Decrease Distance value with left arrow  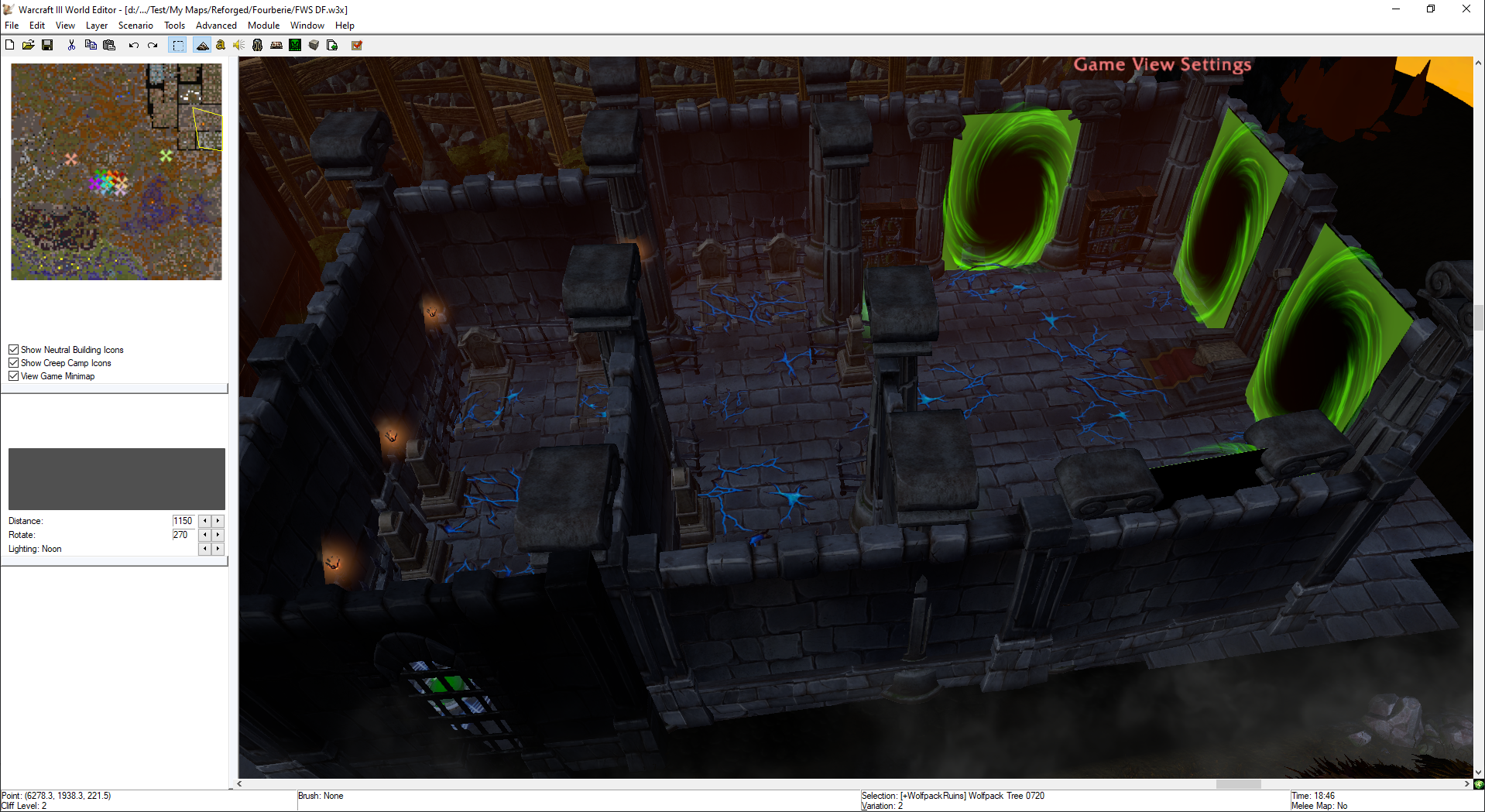click(x=205, y=521)
